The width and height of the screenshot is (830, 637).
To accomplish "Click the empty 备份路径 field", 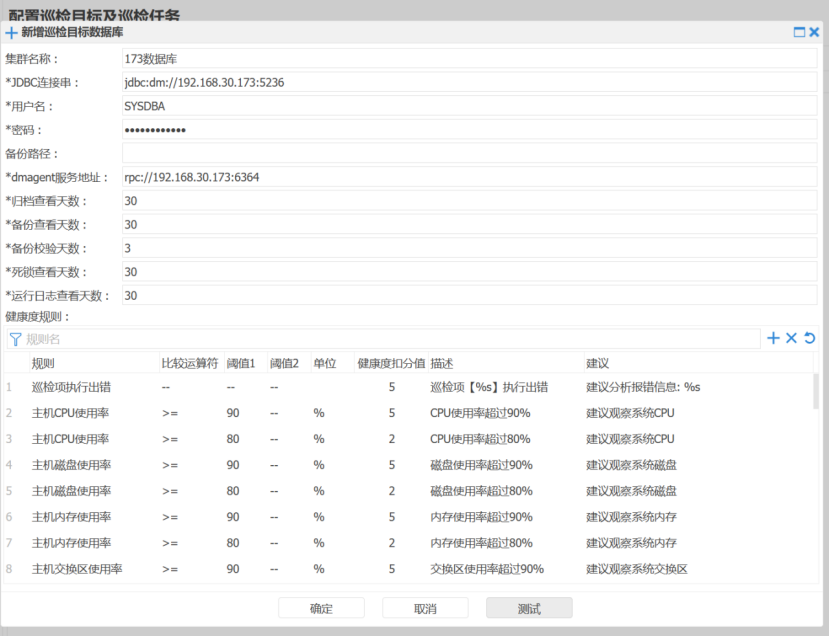I will point(470,154).
